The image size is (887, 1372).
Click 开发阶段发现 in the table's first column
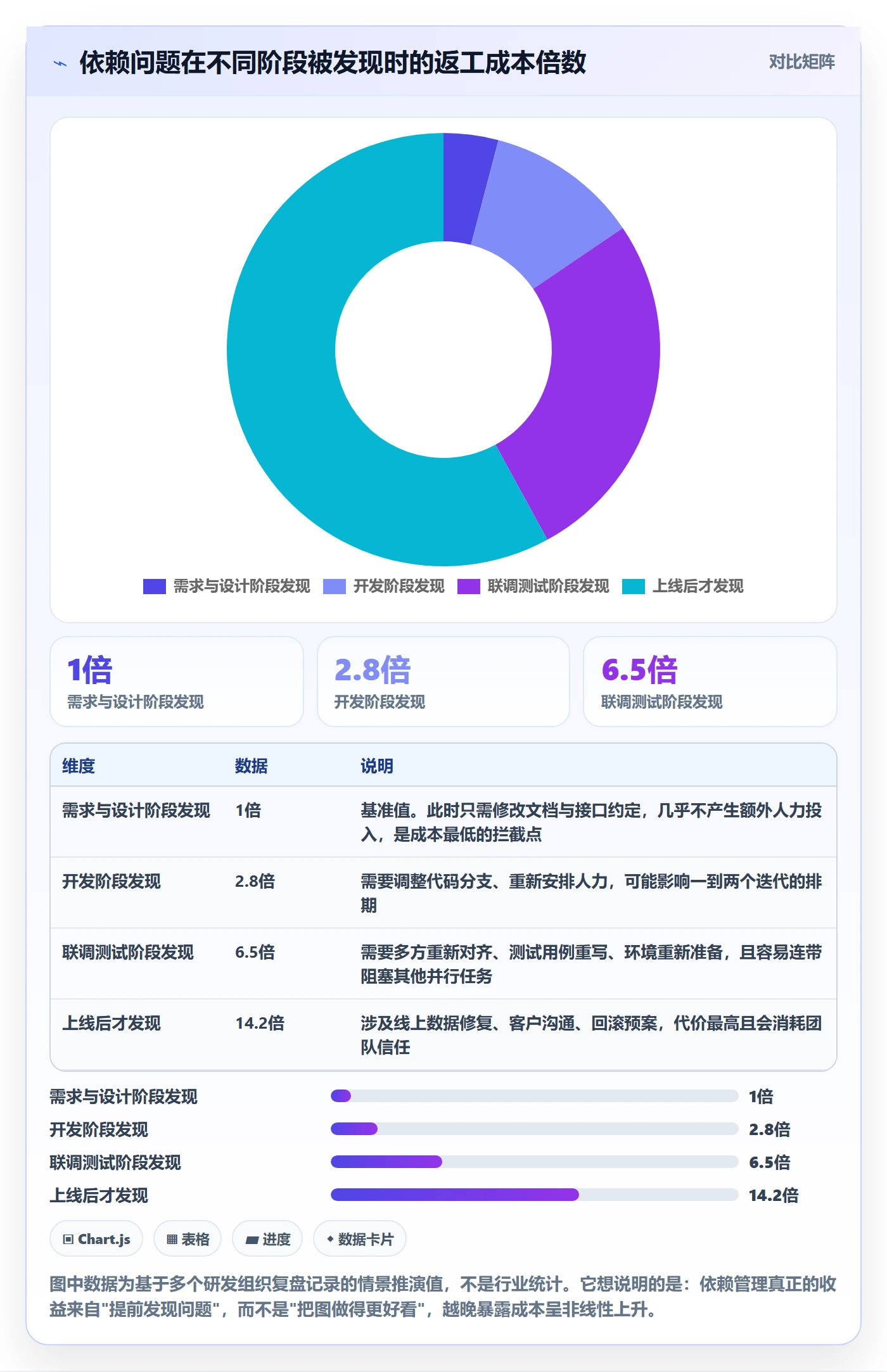(x=112, y=881)
